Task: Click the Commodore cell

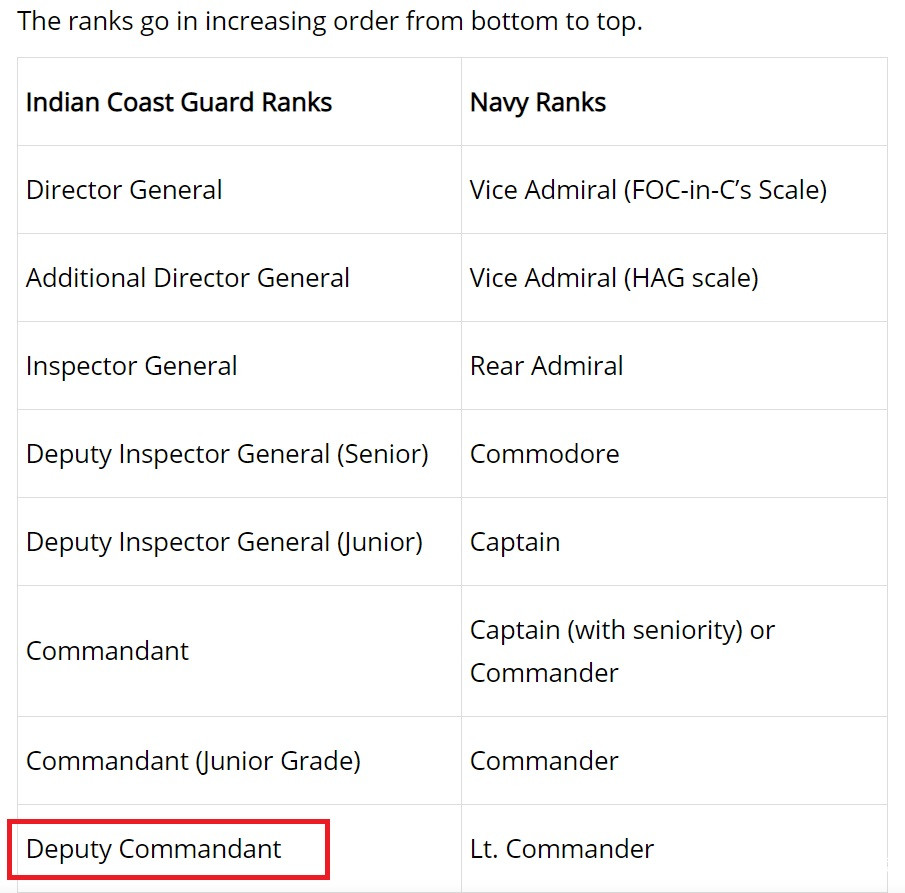Action: [544, 454]
